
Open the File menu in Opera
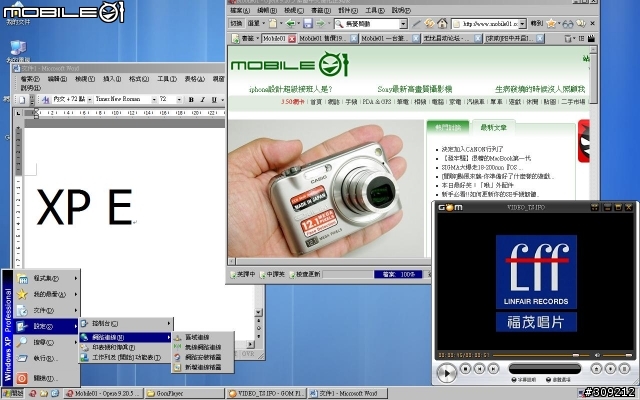(240, 11)
